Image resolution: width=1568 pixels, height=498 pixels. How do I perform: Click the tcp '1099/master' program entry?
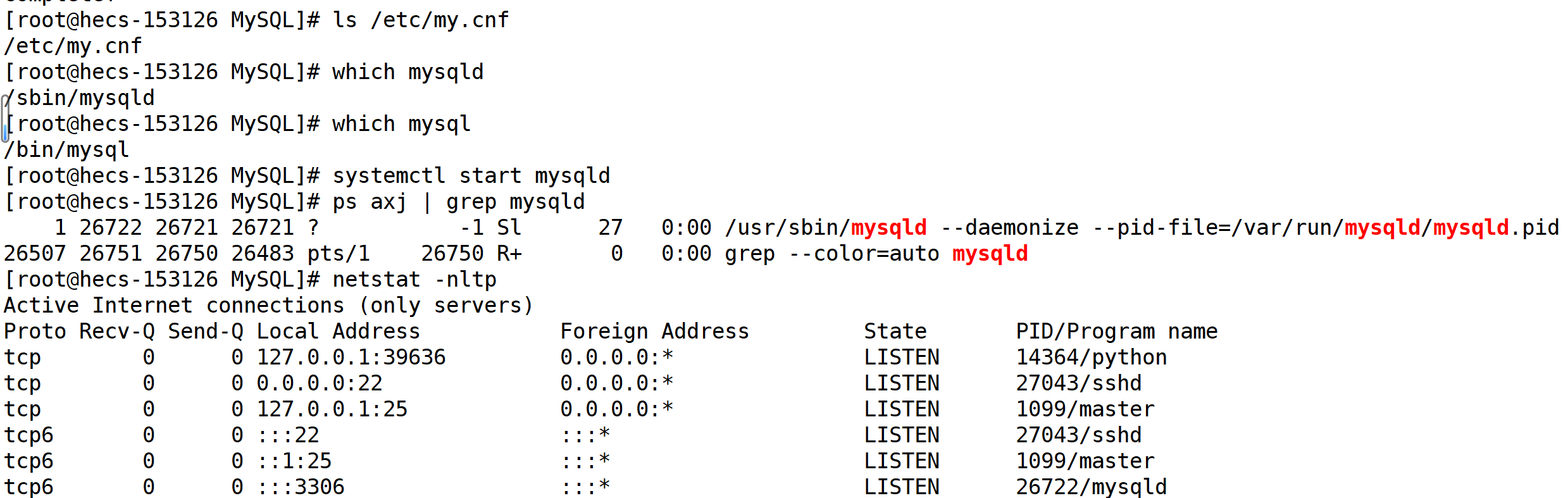pyautogui.click(x=1085, y=409)
